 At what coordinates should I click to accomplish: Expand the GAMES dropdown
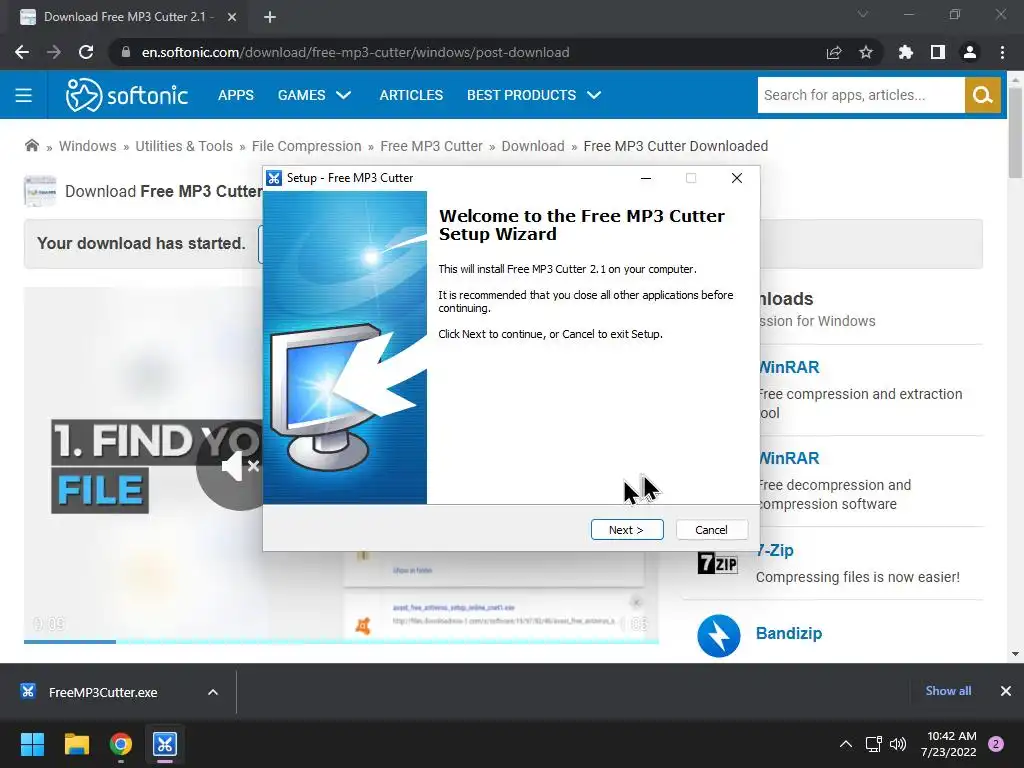[x=314, y=95]
